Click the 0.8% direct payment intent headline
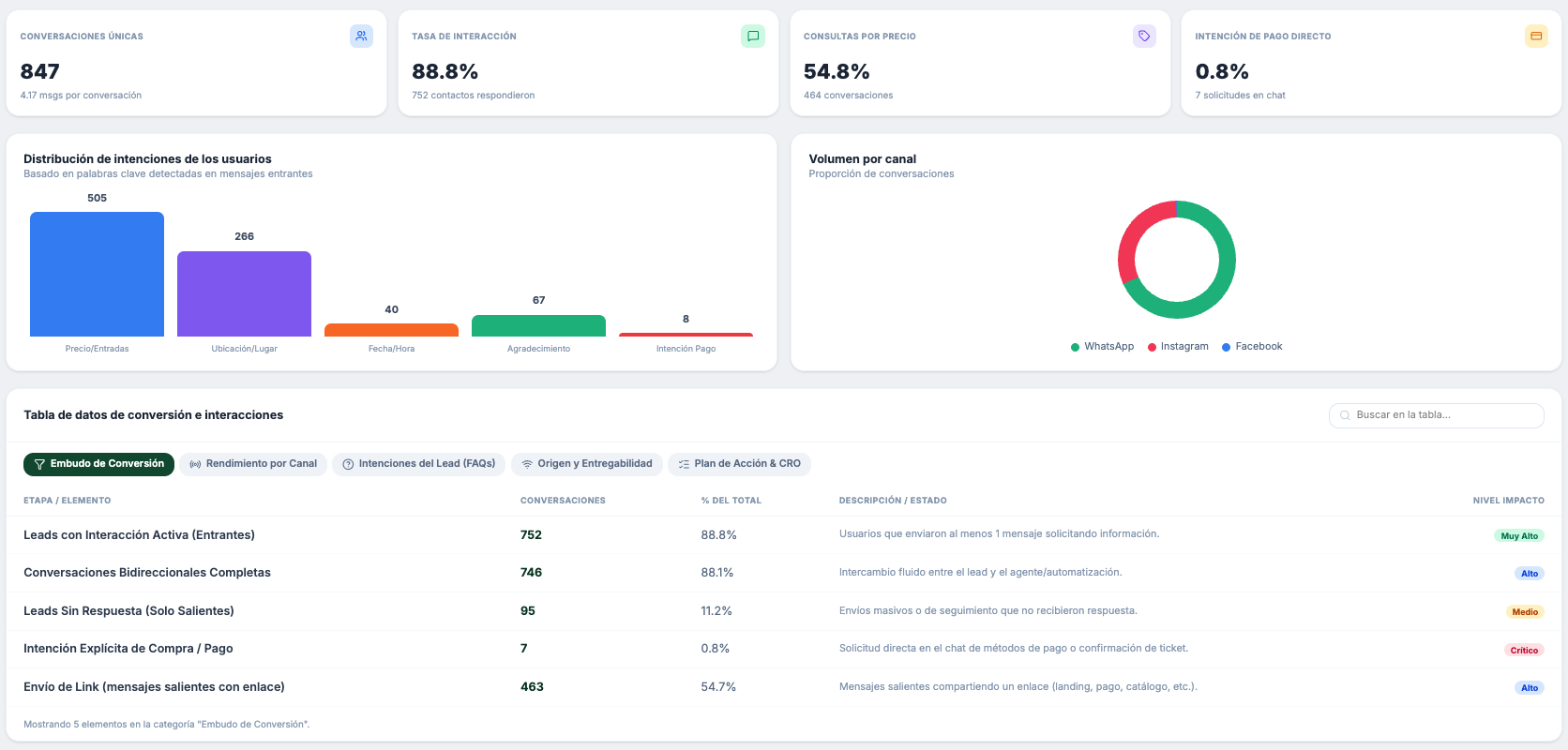1568x750 pixels. [x=1222, y=72]
